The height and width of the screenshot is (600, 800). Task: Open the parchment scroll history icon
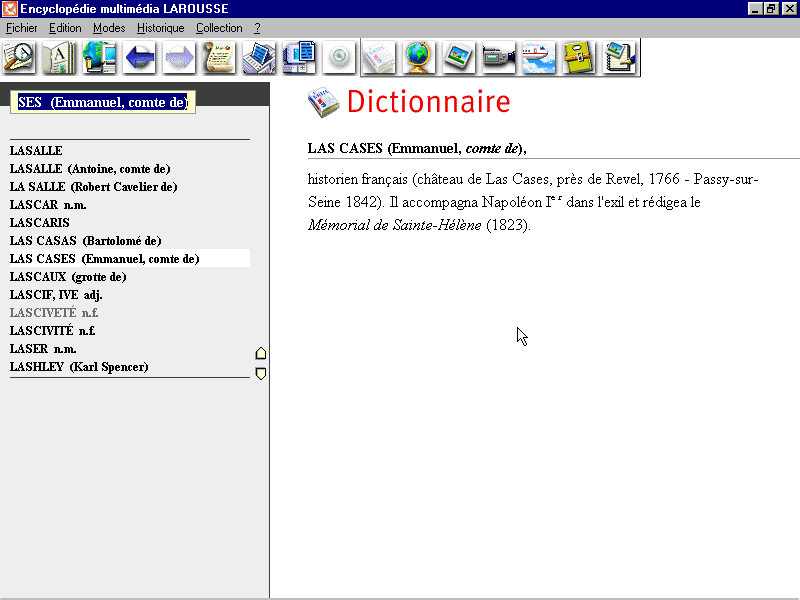tap(219, 57)
